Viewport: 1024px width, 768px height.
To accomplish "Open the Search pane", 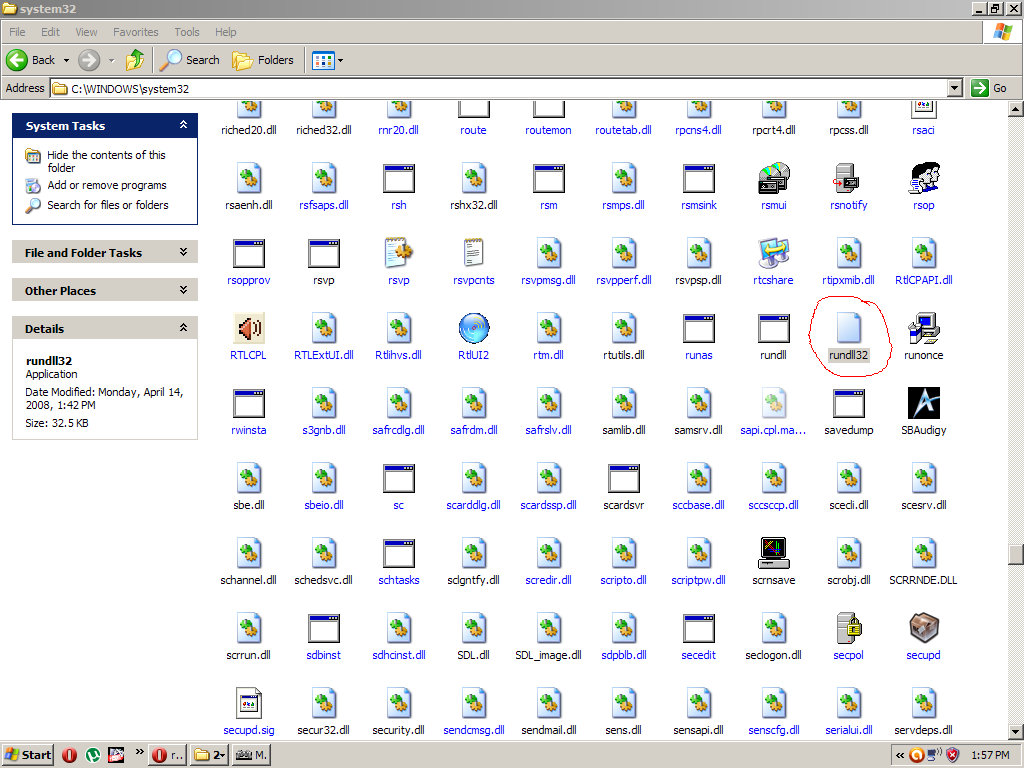I will tap(190, 60).
